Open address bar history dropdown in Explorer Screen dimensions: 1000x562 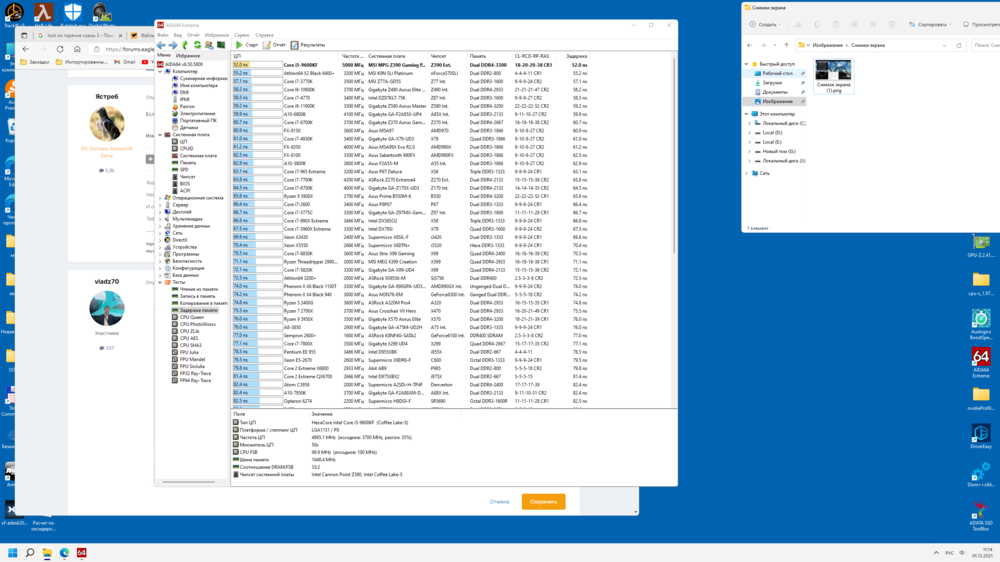click(945, 45)
